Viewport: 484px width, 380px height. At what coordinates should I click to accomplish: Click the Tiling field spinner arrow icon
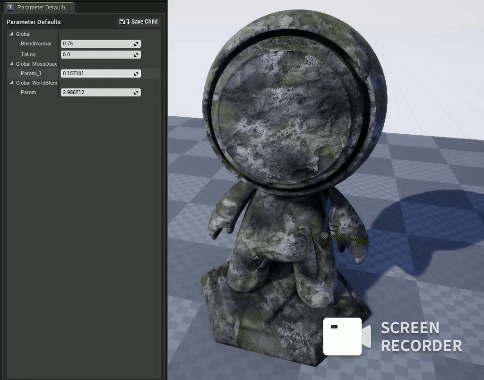(136, 55)
